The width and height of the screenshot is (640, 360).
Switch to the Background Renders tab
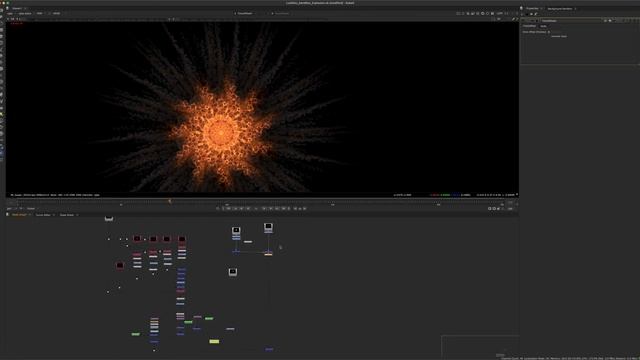pyautogui.click(x=560, y=9)
